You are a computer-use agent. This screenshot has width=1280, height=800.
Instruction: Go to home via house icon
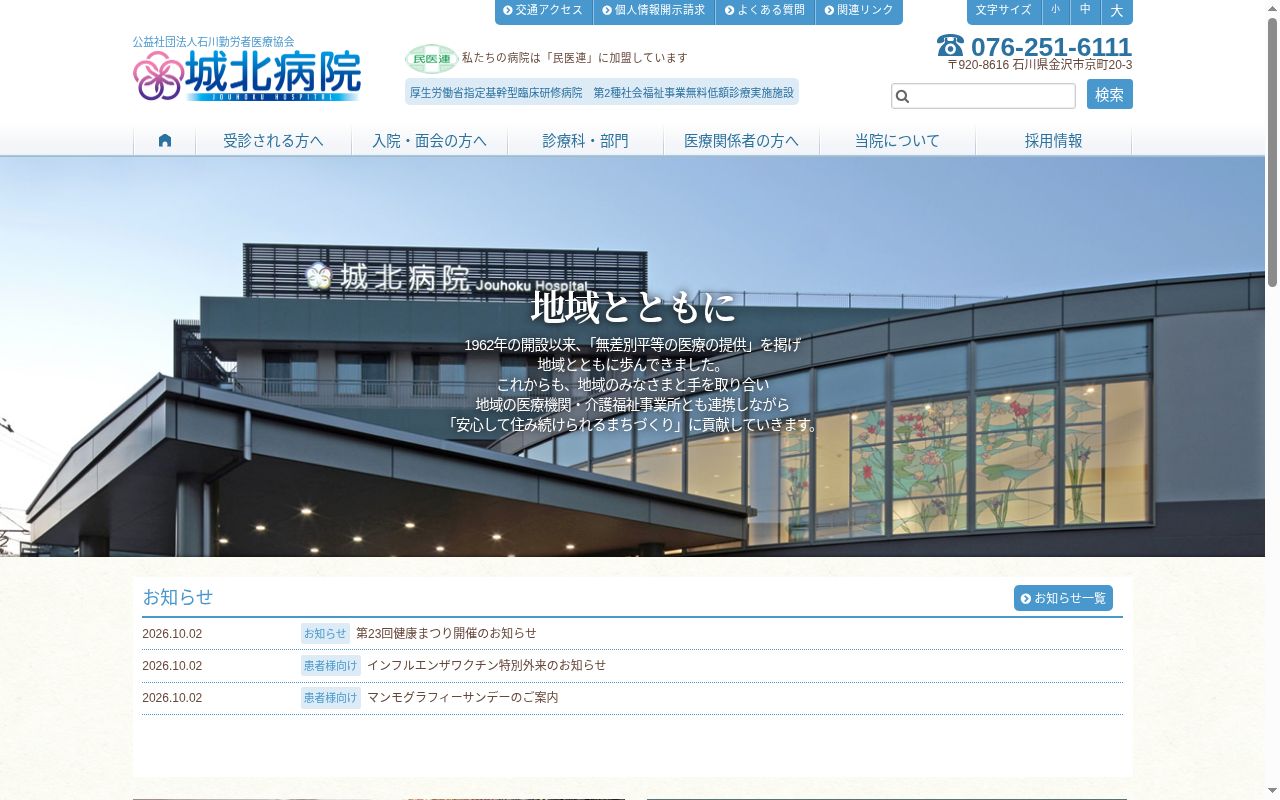165,141
